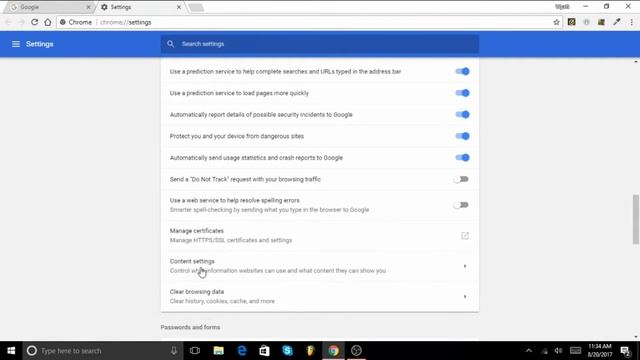Viewport: 640px width, 360px height.
Task: Open a new tab
Action: [x=196, y=7]
